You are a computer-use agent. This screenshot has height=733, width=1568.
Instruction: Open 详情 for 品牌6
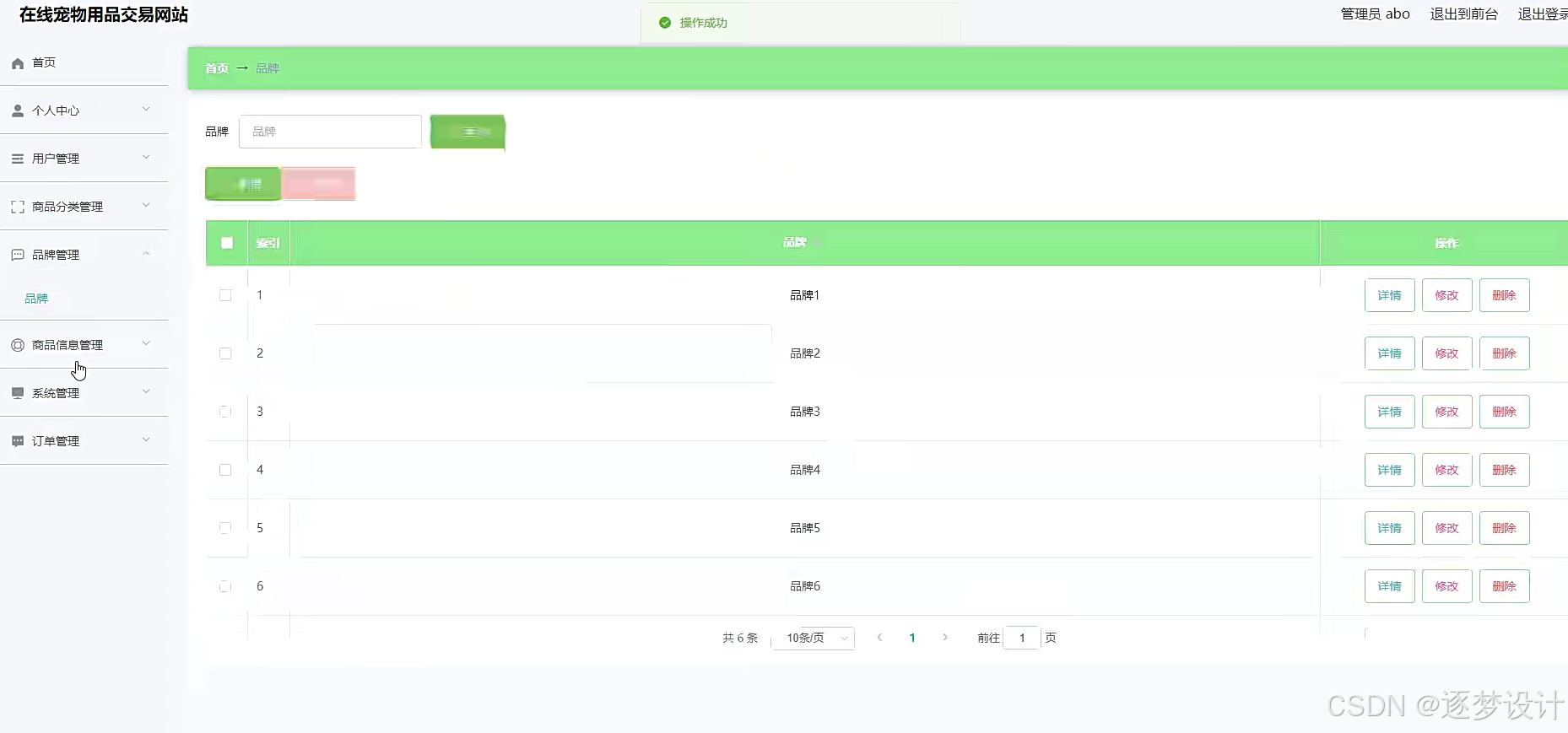[x=1389, y=586]
